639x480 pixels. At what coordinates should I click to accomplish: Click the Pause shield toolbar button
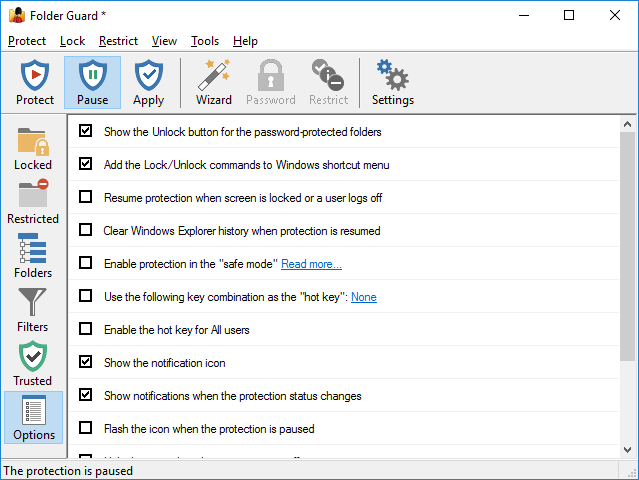tap(93, 82)
